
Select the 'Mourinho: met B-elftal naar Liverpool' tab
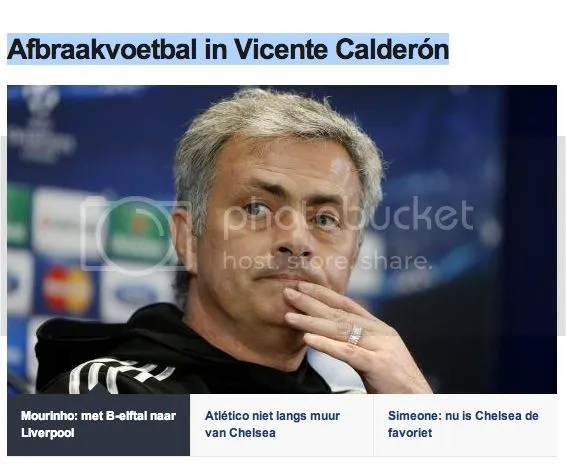pyautogui.click(x=99, y=424)
